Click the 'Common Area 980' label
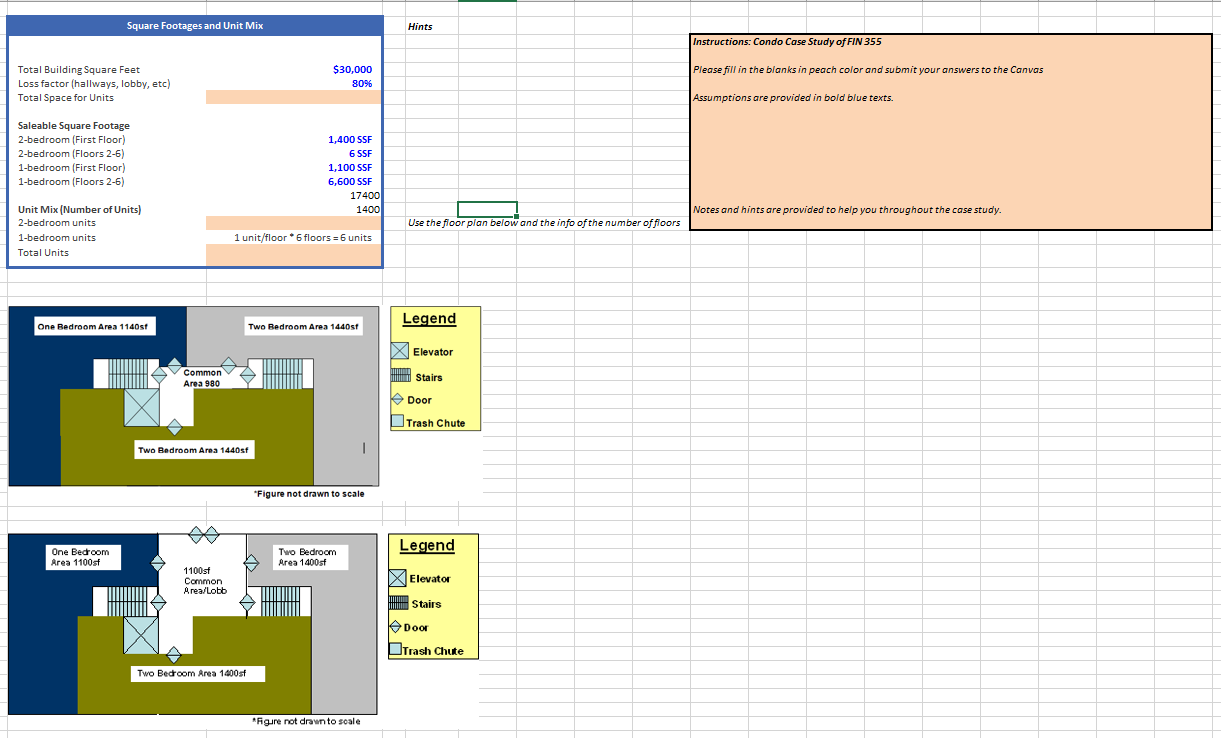1221x738 pixels. pyautogui.click(x=203, y=377)
